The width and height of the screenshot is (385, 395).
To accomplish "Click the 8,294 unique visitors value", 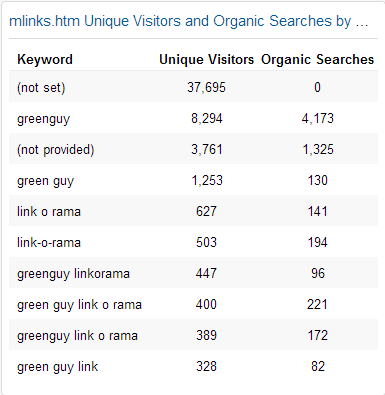I will pyautogui.click(x=207, y=119).
